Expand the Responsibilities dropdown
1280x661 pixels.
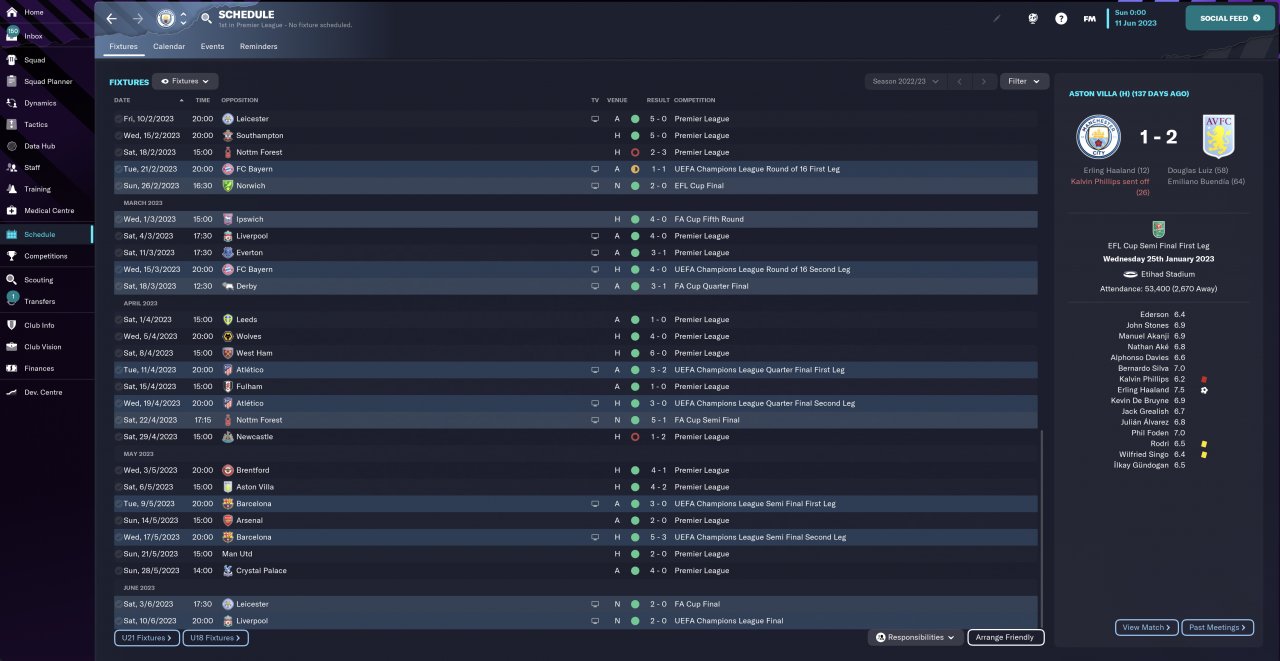point(916,637)
